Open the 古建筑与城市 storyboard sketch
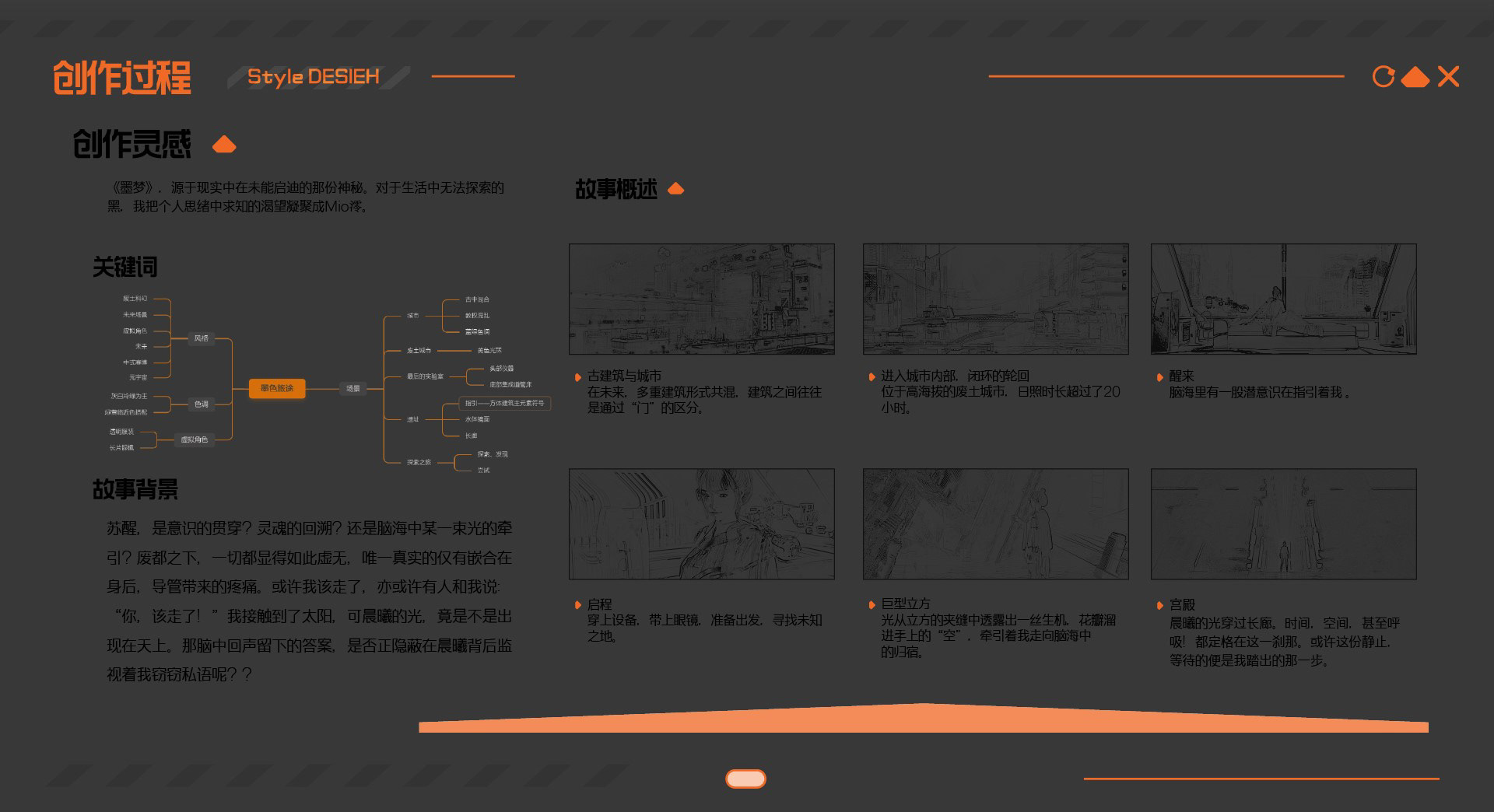This screenshot has height=812, width=1494. 701,299
